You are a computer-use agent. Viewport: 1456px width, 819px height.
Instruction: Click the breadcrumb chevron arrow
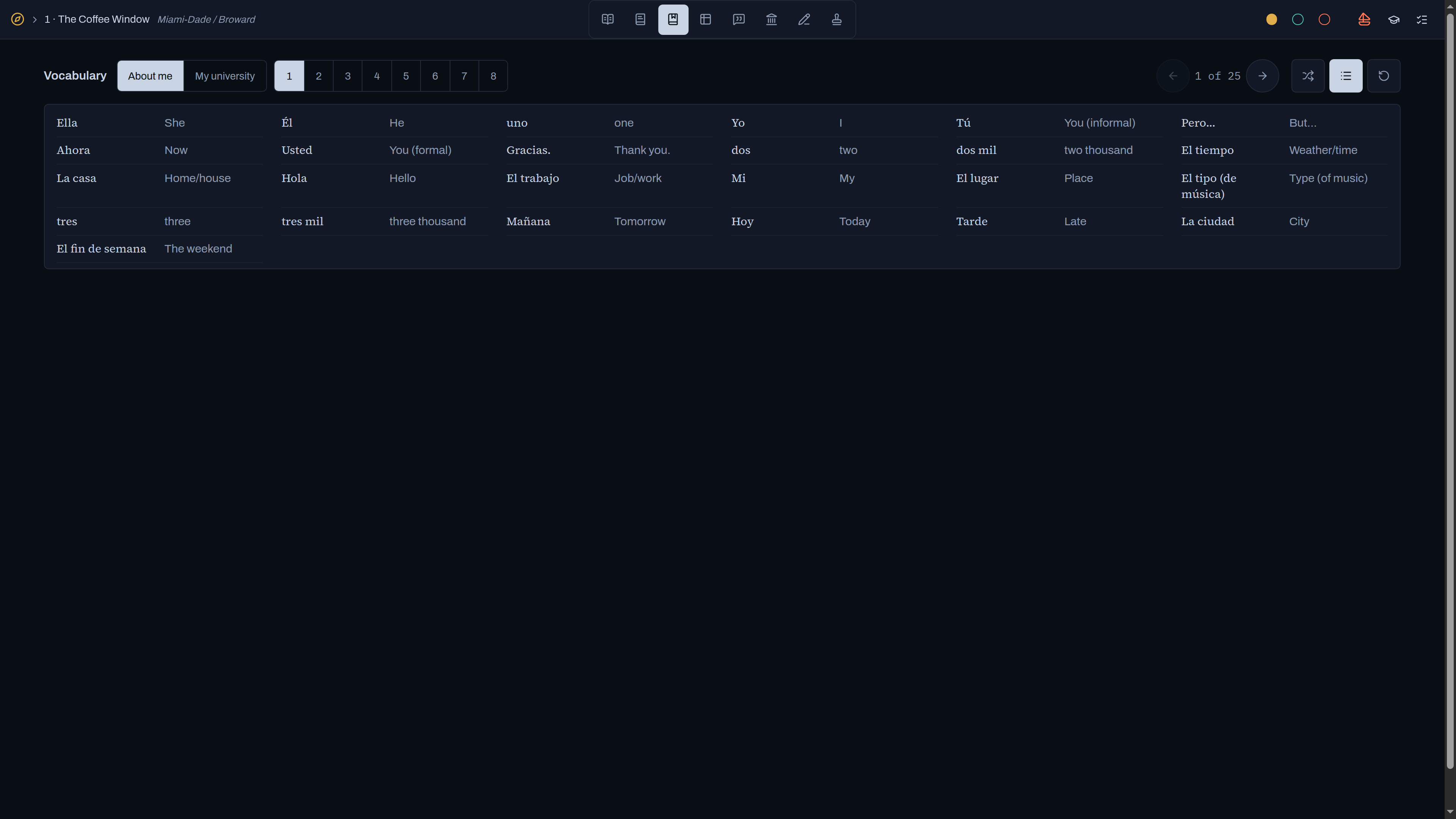pos(35,20)
